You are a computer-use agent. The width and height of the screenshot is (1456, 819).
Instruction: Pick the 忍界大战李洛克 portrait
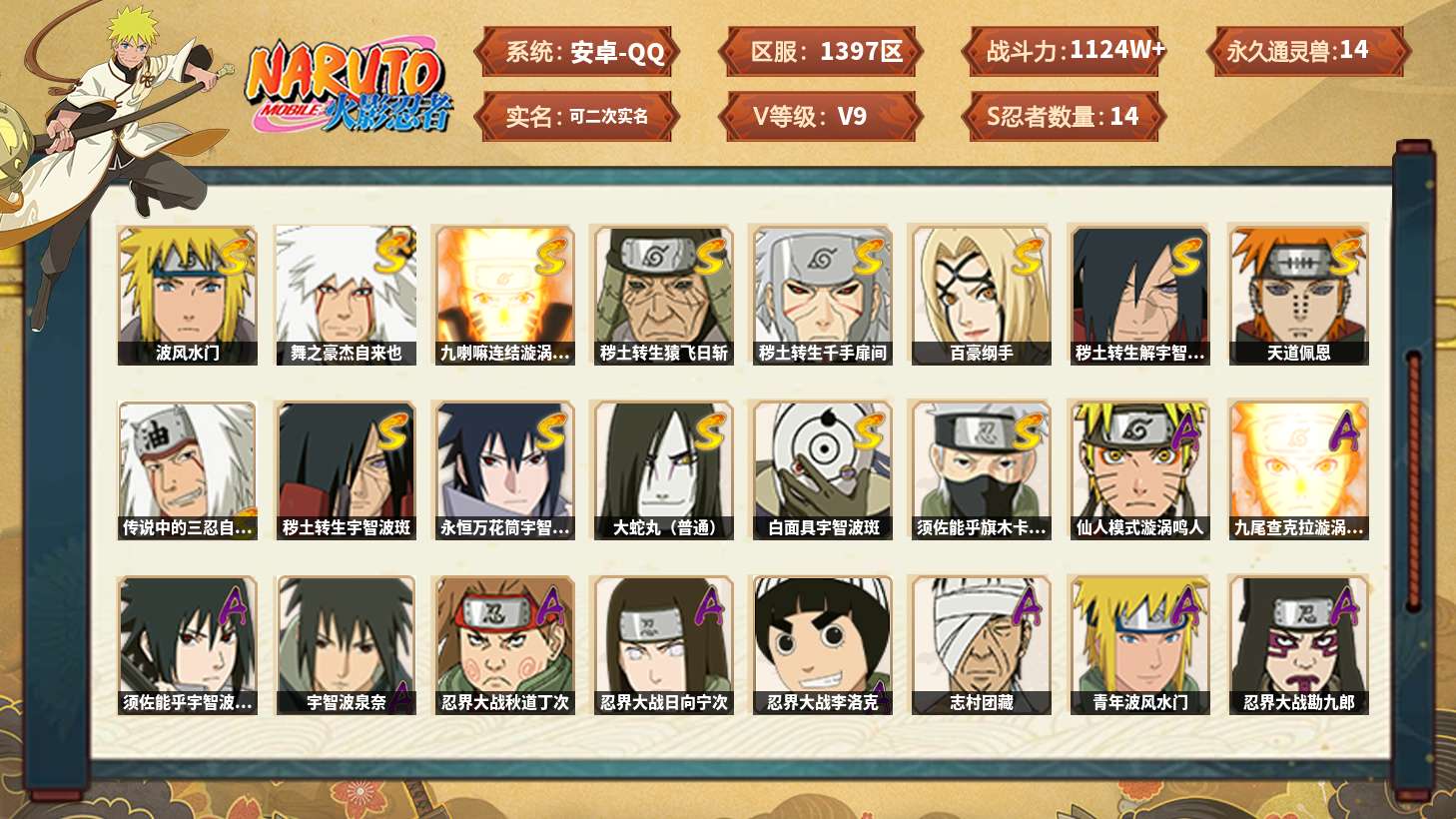pyautogui.click(x=822, y=645)
